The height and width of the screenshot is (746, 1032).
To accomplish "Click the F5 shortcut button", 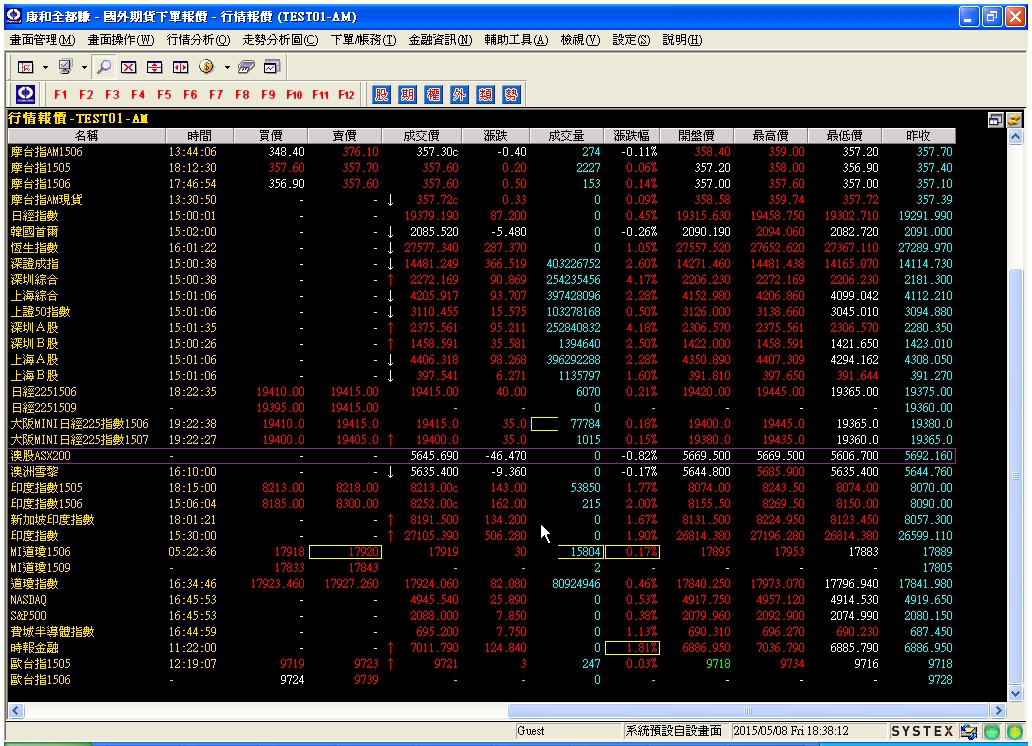I will click(164, 95).
